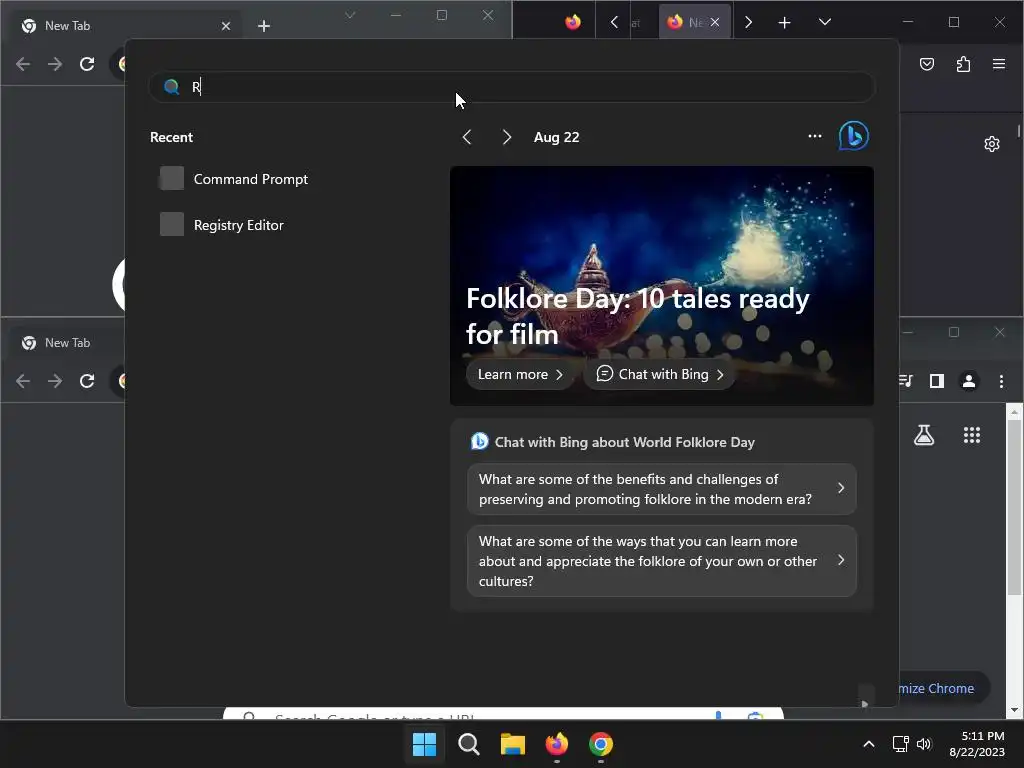Go forward in bottom Chrome window

click(55, 381)
